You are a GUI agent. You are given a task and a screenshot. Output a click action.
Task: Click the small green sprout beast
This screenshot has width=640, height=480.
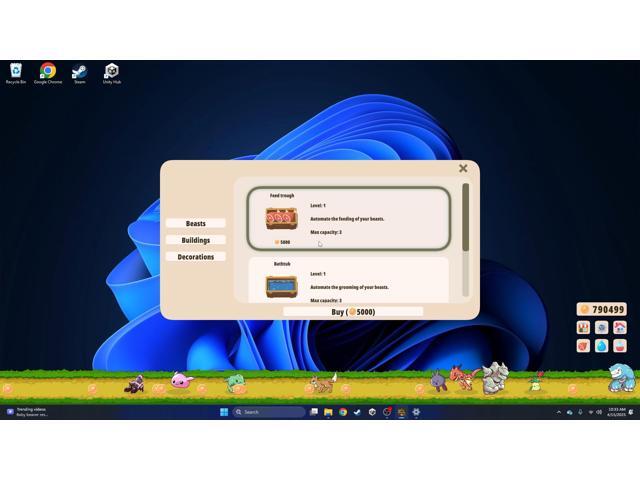pos(536,382)
